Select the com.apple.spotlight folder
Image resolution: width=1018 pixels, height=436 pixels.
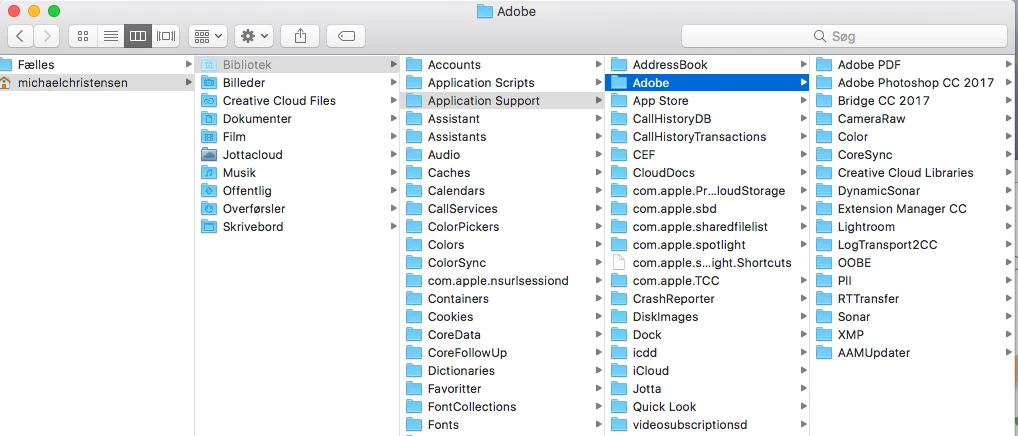707,245
